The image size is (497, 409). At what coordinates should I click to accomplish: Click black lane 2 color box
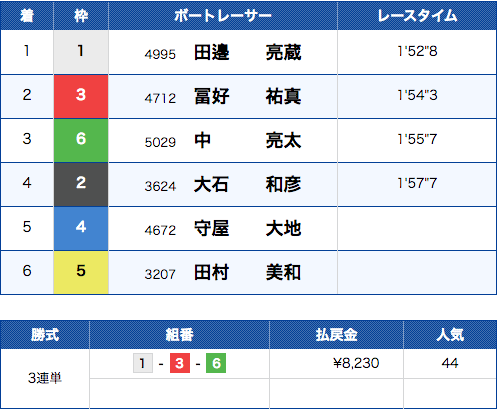coord(81,184)
